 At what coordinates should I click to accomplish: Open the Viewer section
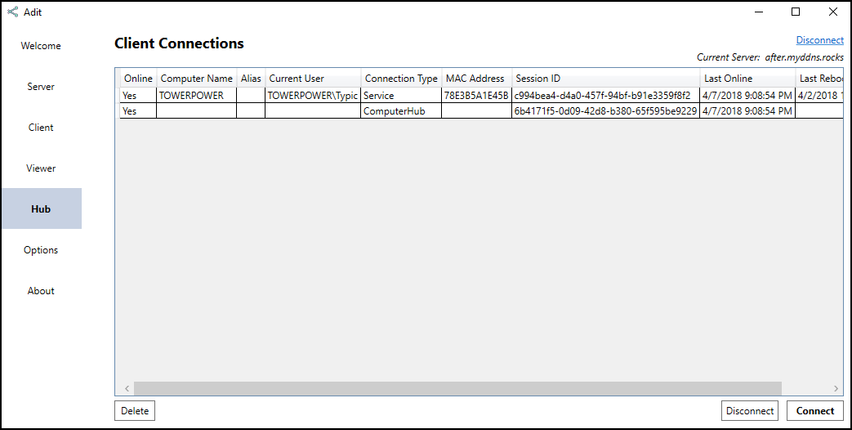click(41, 169)
